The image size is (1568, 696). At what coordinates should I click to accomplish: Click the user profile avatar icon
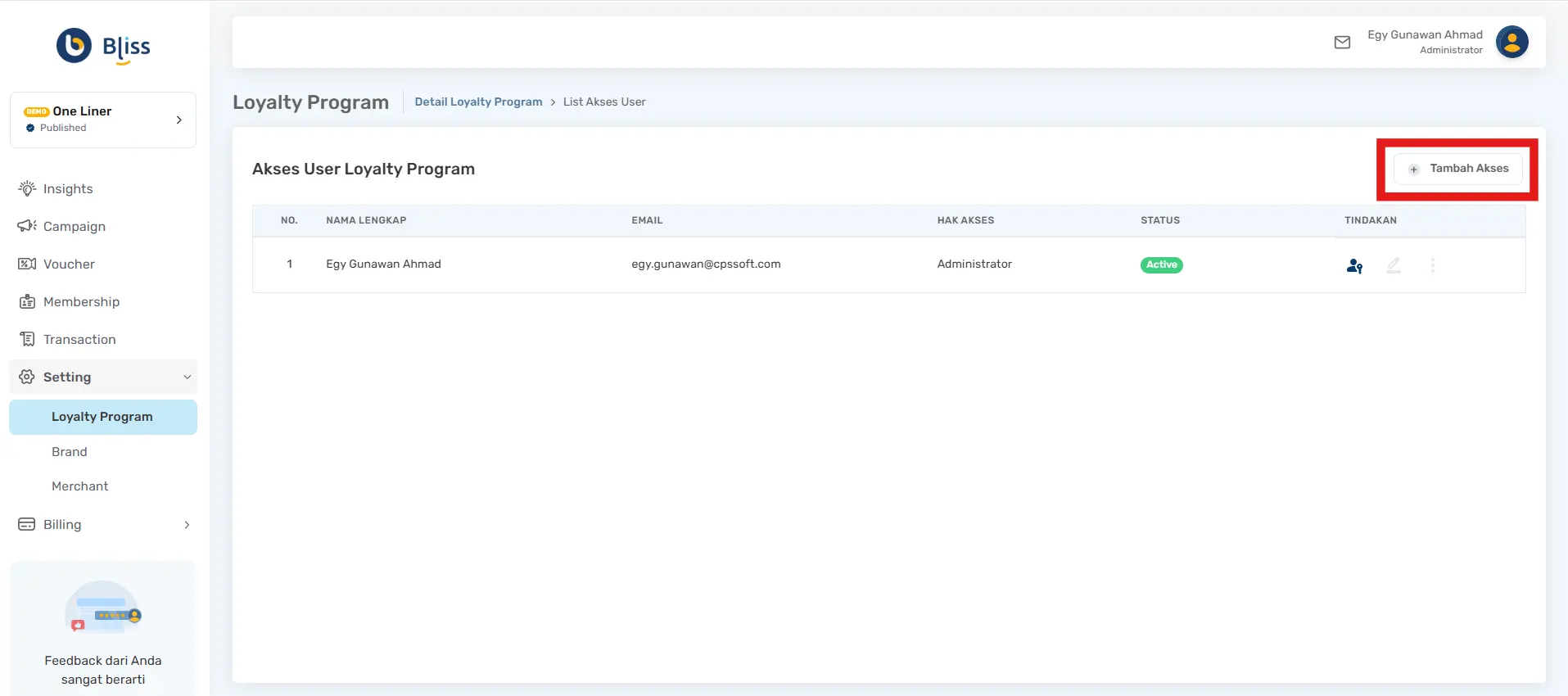tap(1512, 43)
